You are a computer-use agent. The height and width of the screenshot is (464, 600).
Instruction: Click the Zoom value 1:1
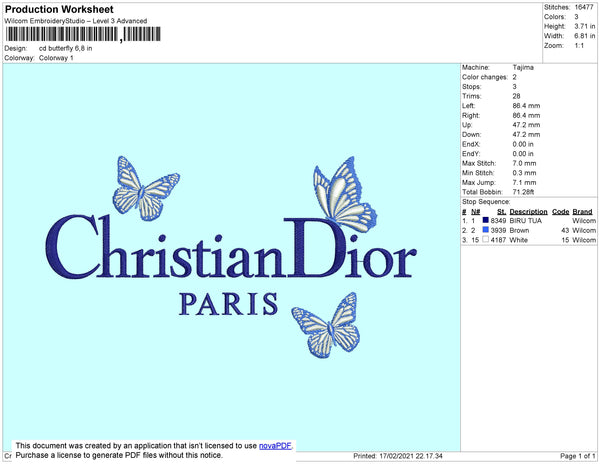pyautogui.click(x=579, y=46)
